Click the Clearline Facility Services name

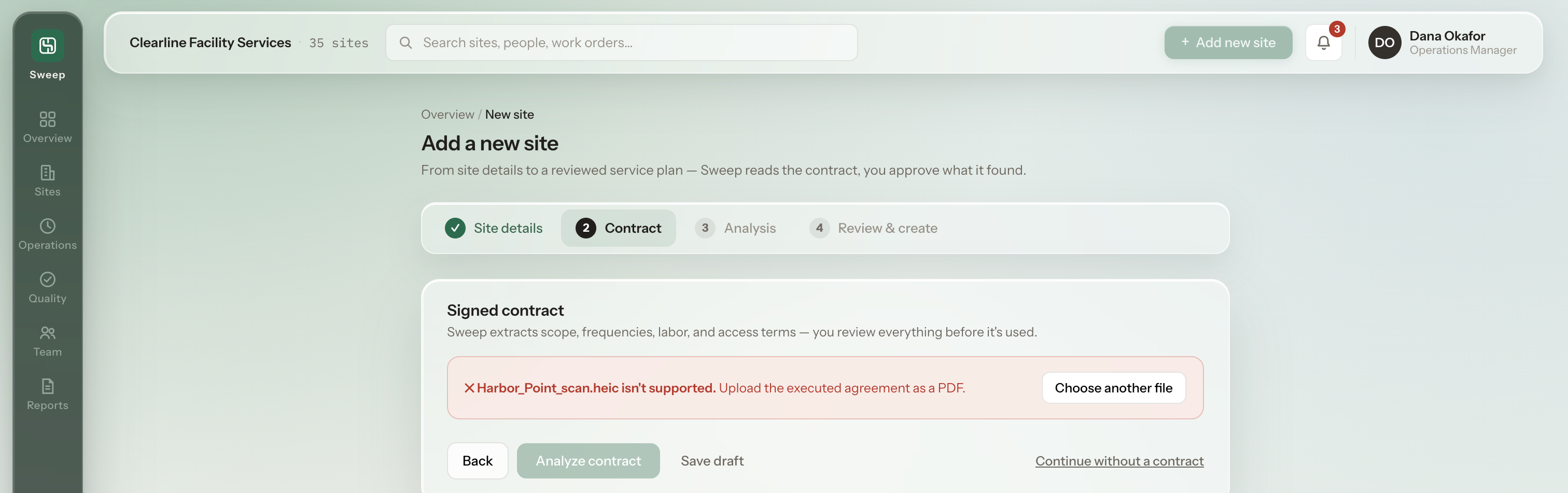pos(210,43)
